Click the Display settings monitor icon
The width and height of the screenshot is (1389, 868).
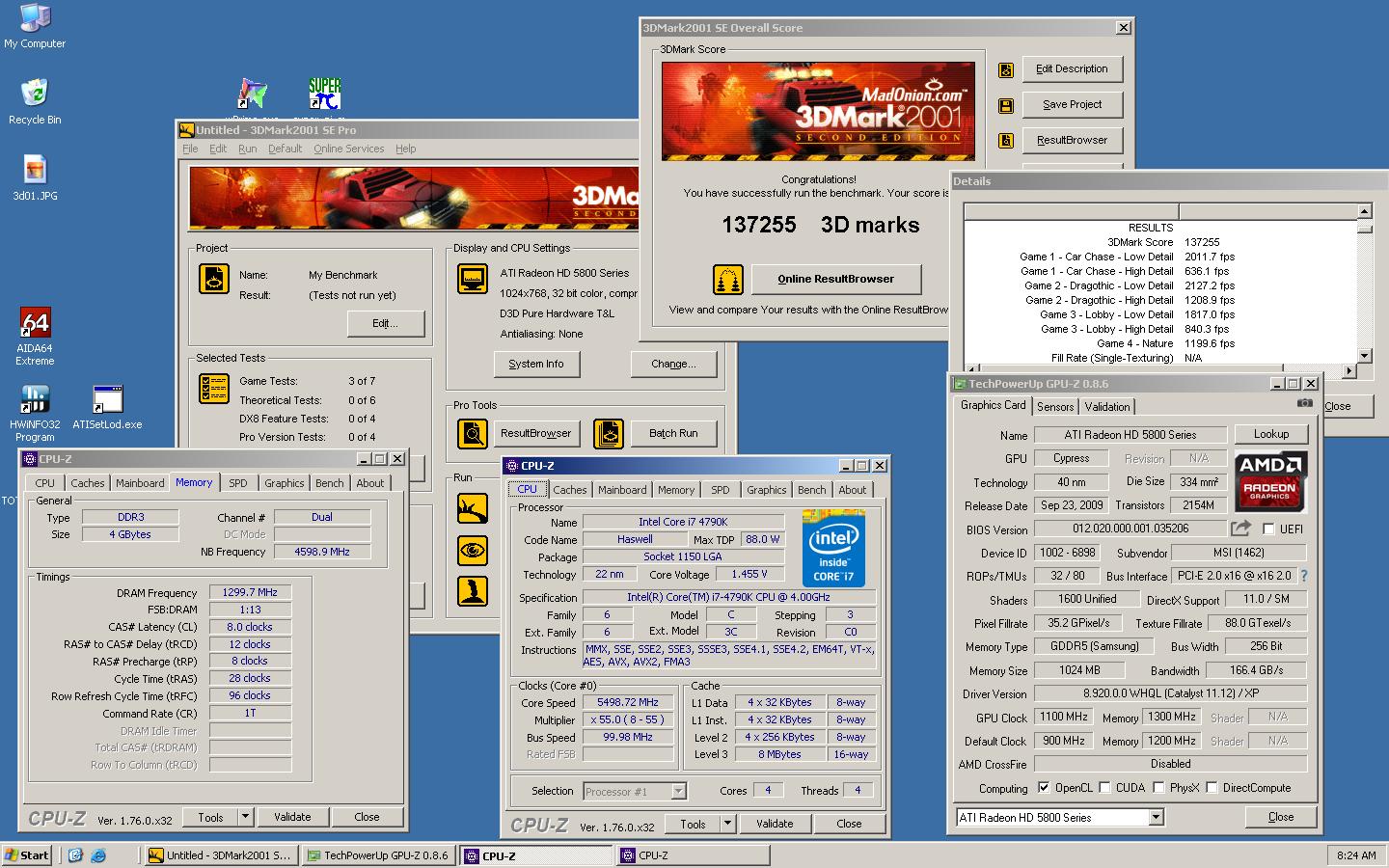click(473, 279)
